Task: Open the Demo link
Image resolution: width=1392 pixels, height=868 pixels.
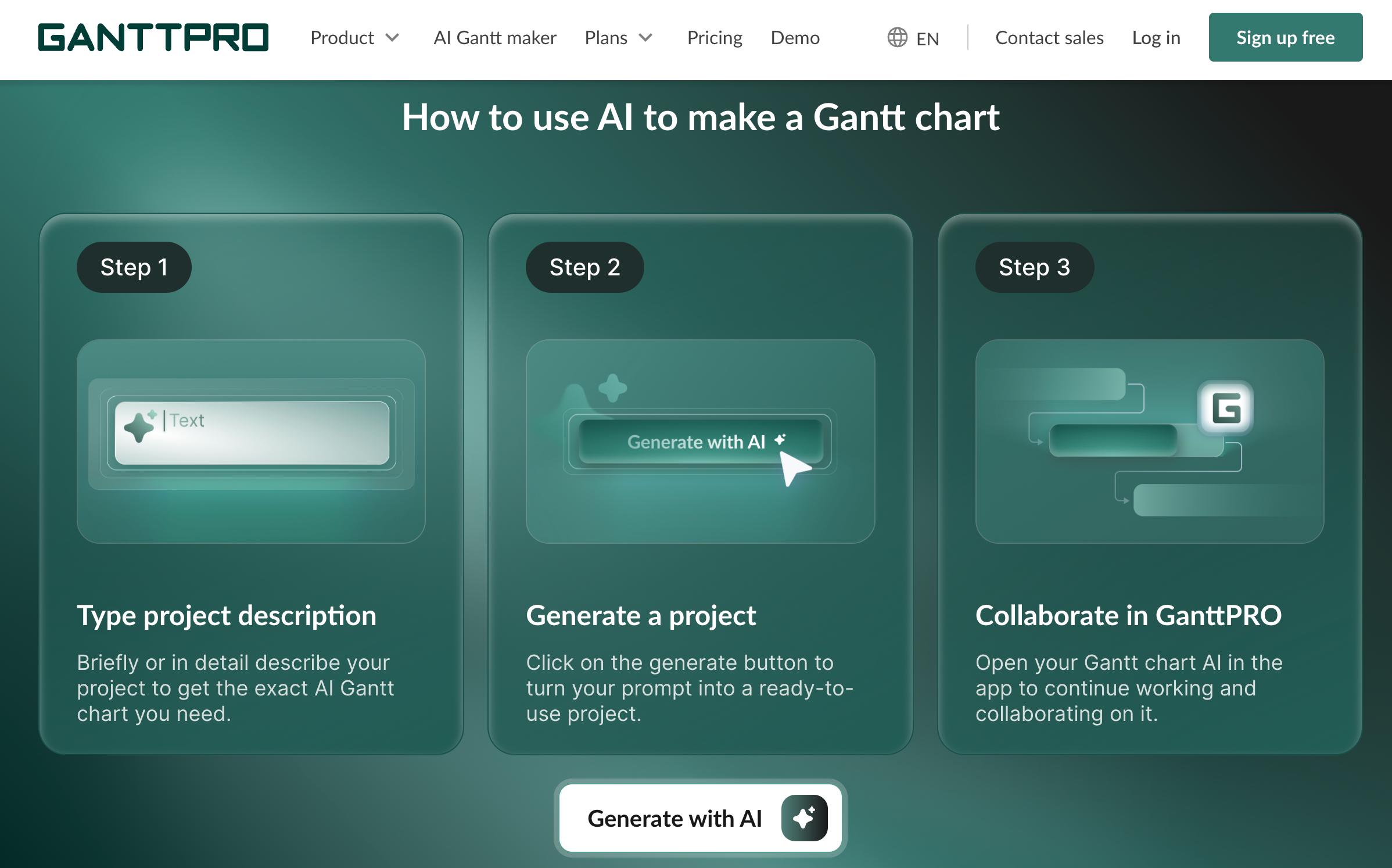Action: tap(795, 38)
